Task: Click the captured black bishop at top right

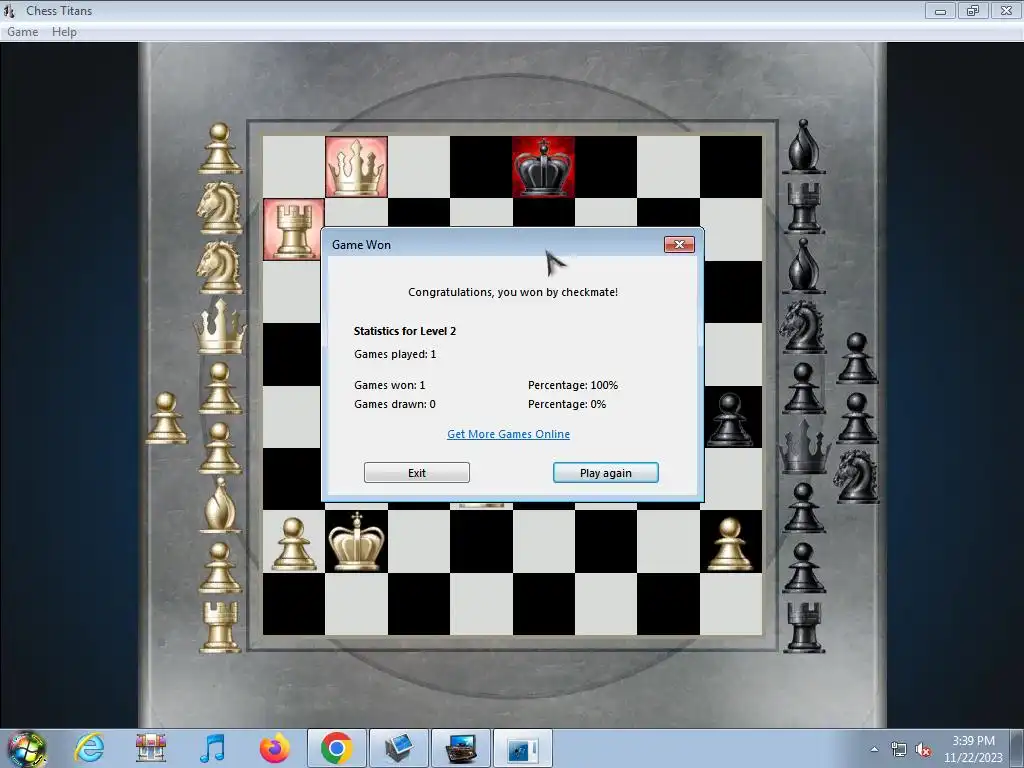Action: pyautogui.click(x=803, y=147)
